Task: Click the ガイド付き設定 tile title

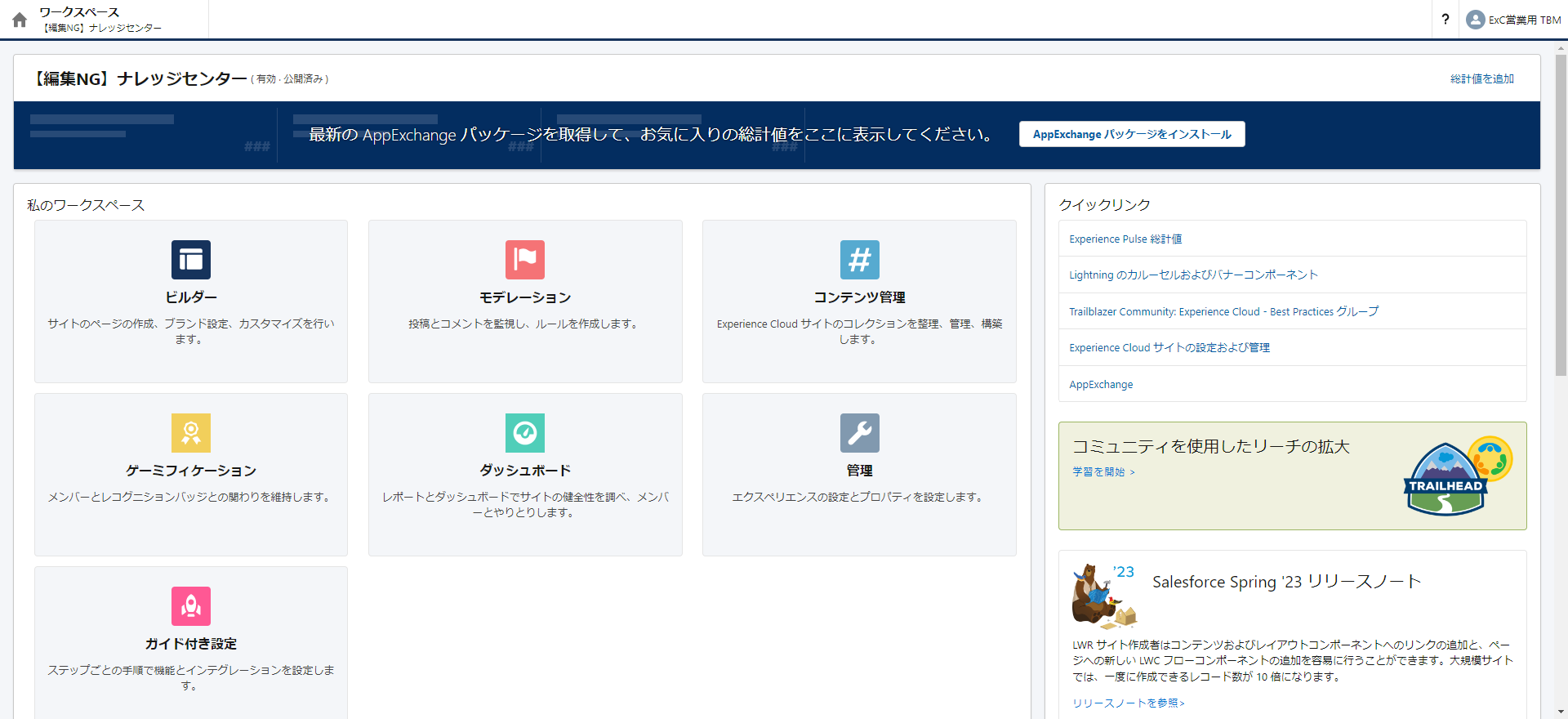Action: click(x=191, y=644)
